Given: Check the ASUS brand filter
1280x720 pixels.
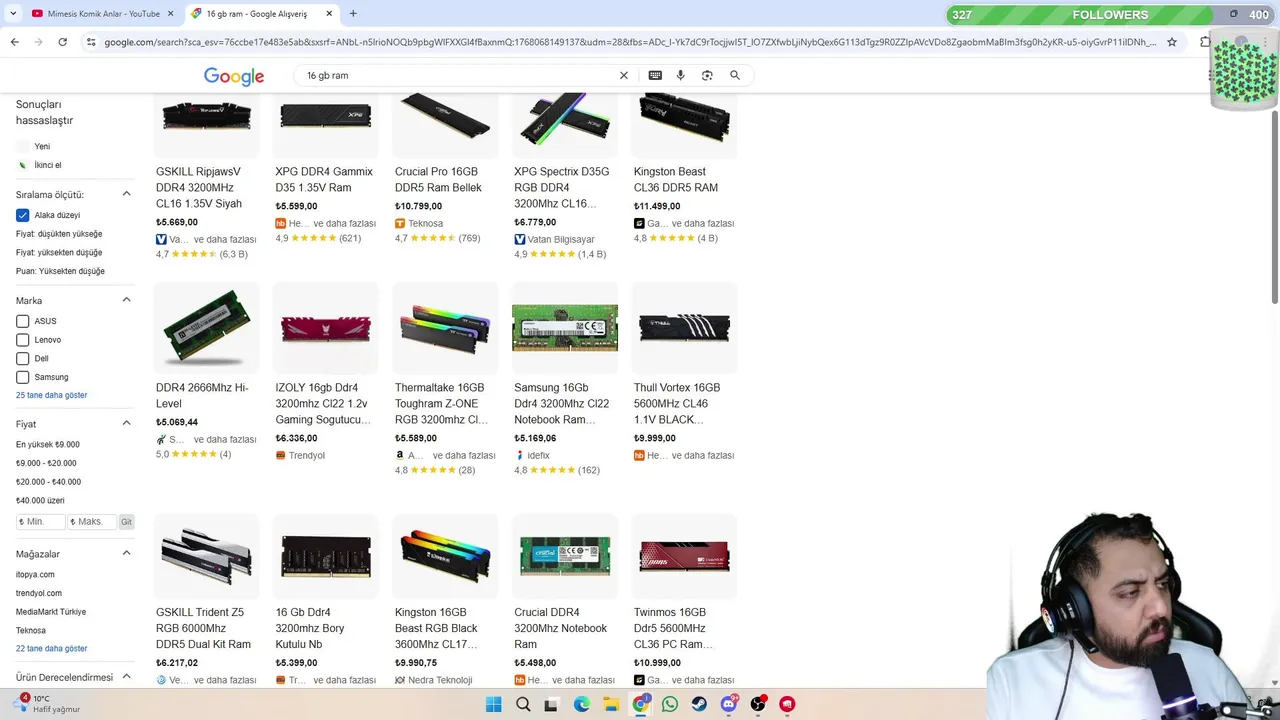Looking at the screenshot, I should [23, 321].
